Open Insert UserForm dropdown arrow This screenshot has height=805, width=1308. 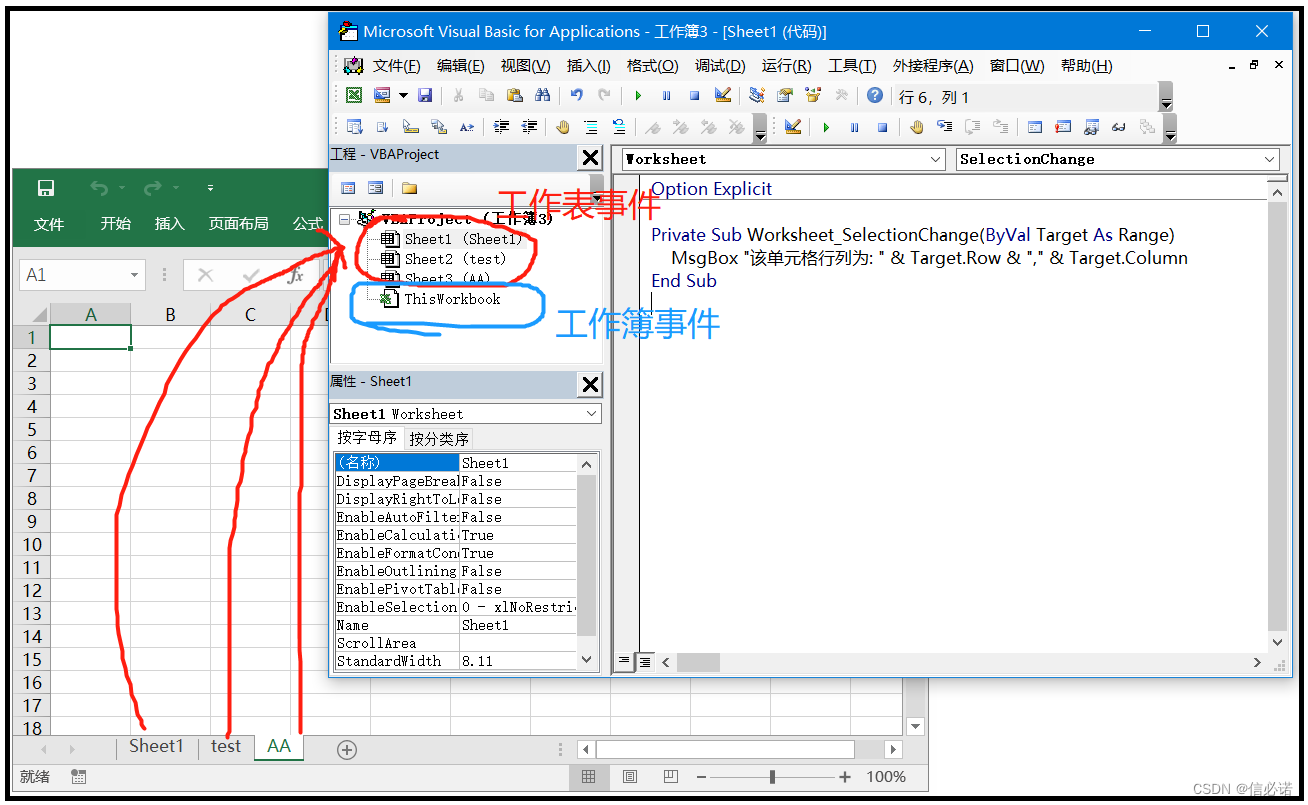point(403,95)
